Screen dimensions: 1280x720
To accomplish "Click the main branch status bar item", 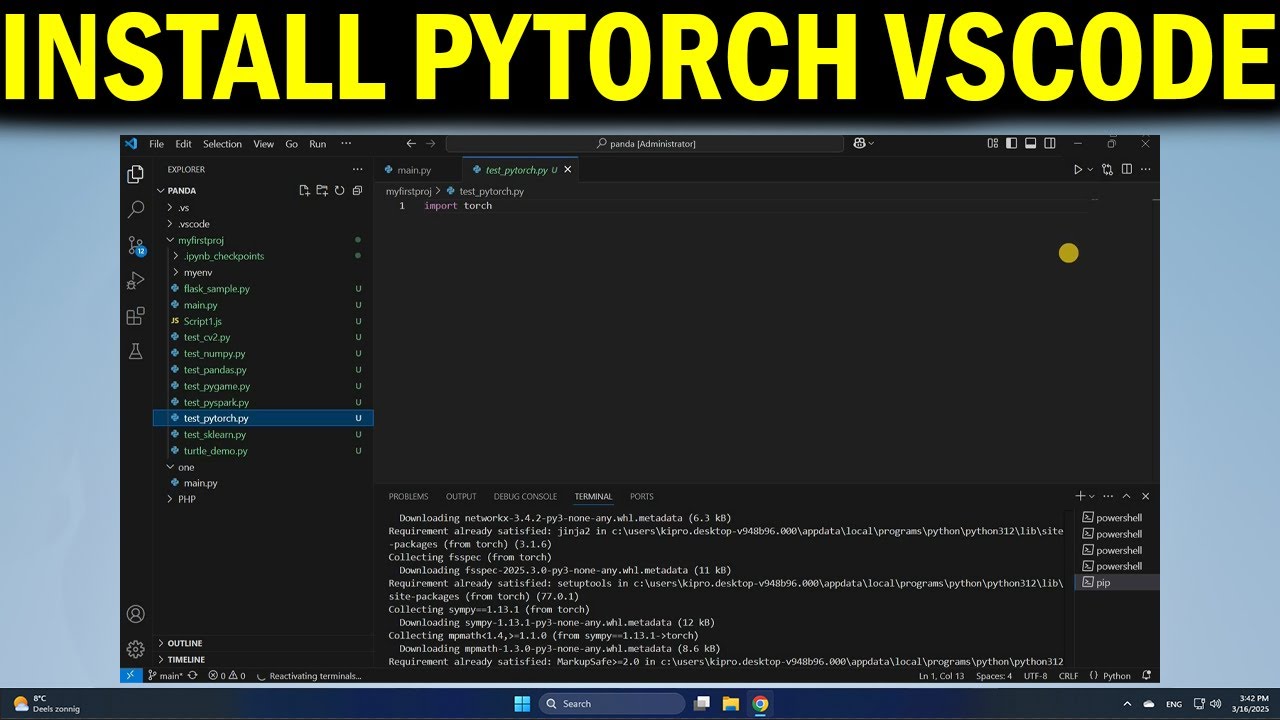I will click(x=167, y=676).
